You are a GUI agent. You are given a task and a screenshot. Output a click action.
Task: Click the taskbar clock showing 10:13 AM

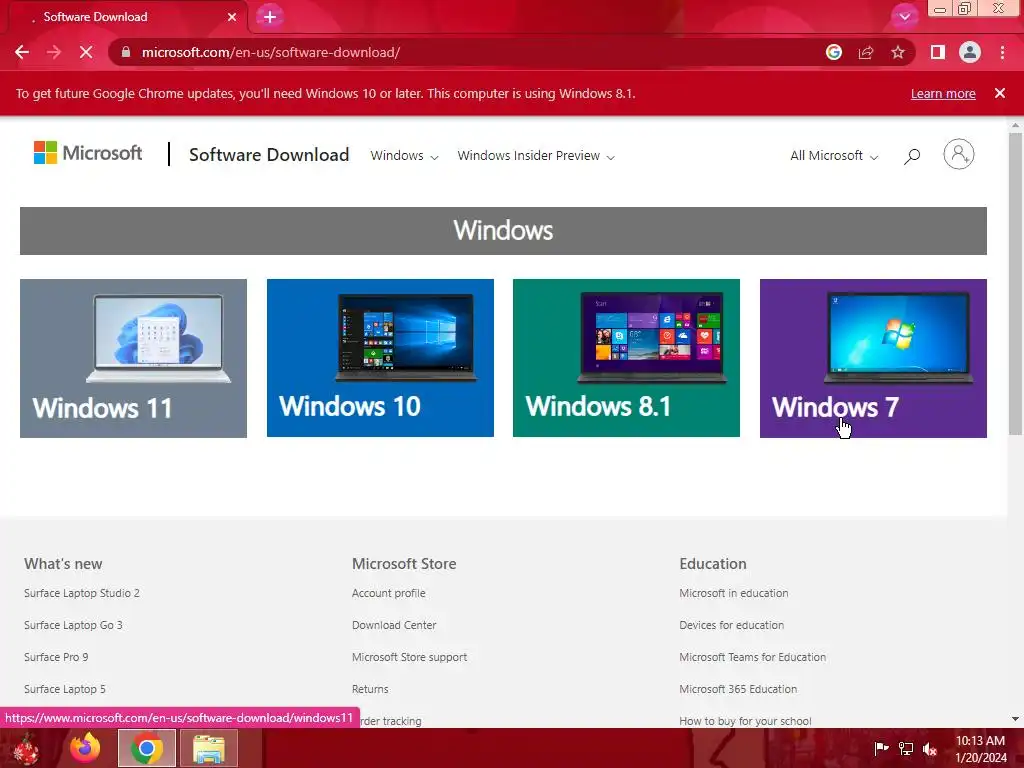(981, 748)
